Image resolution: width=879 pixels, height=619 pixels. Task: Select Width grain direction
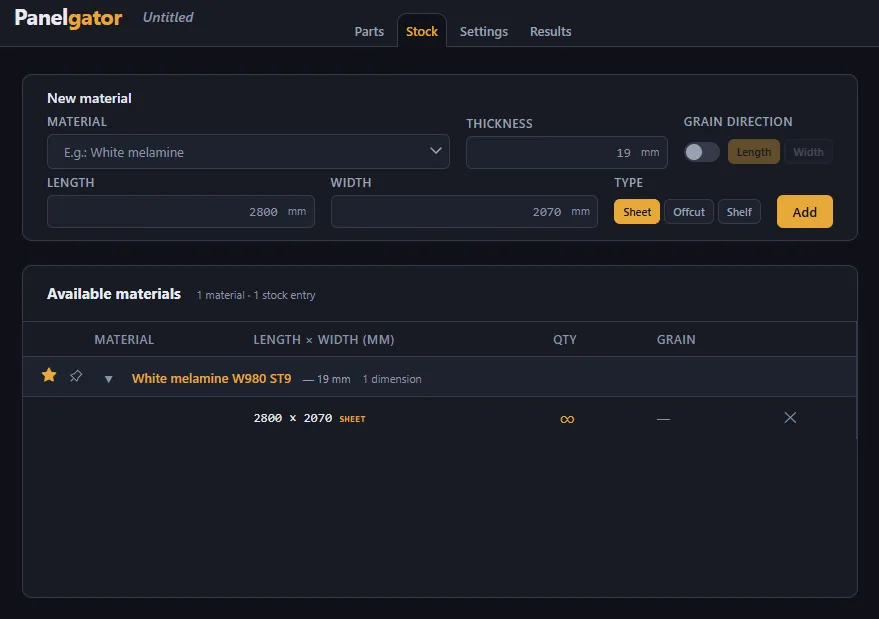(x=808, y=152)
